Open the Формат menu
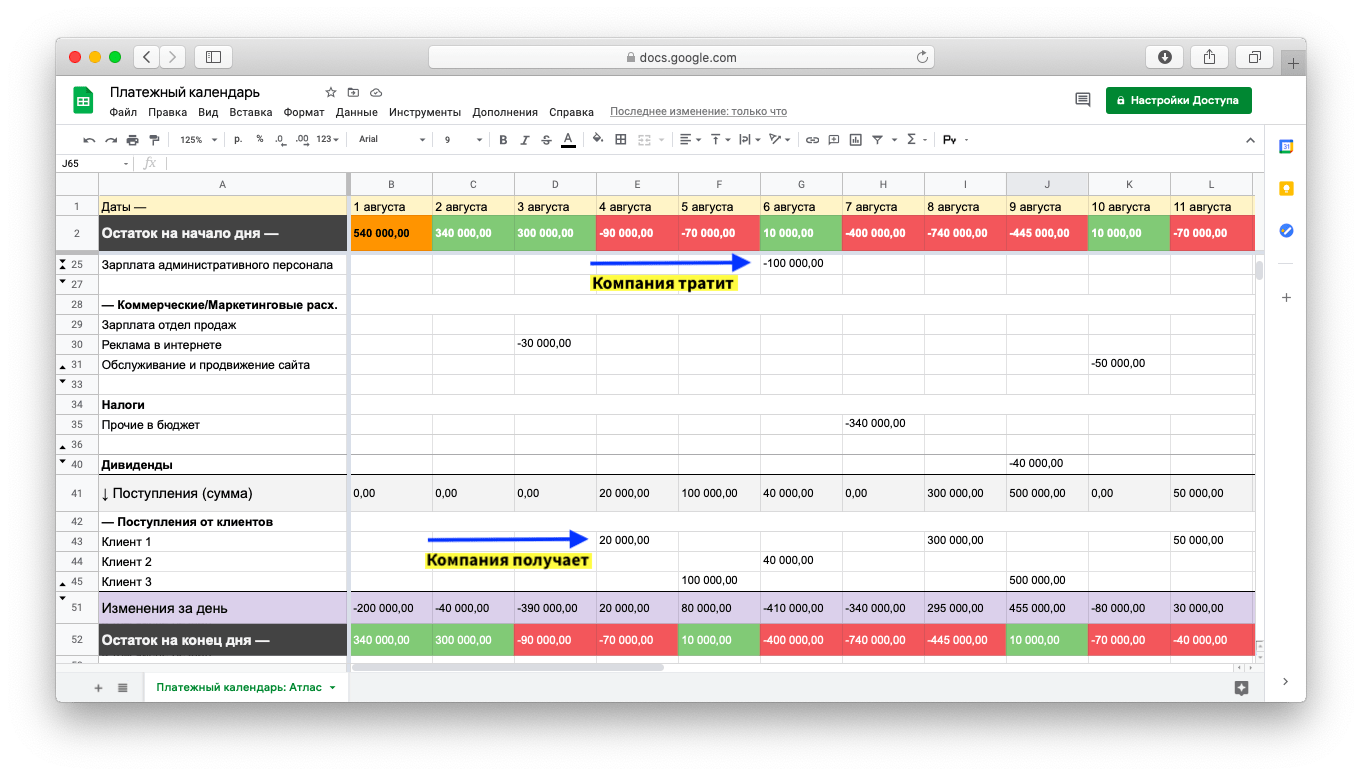Viewport: 1362px width, 776px height. coord(303,112)
